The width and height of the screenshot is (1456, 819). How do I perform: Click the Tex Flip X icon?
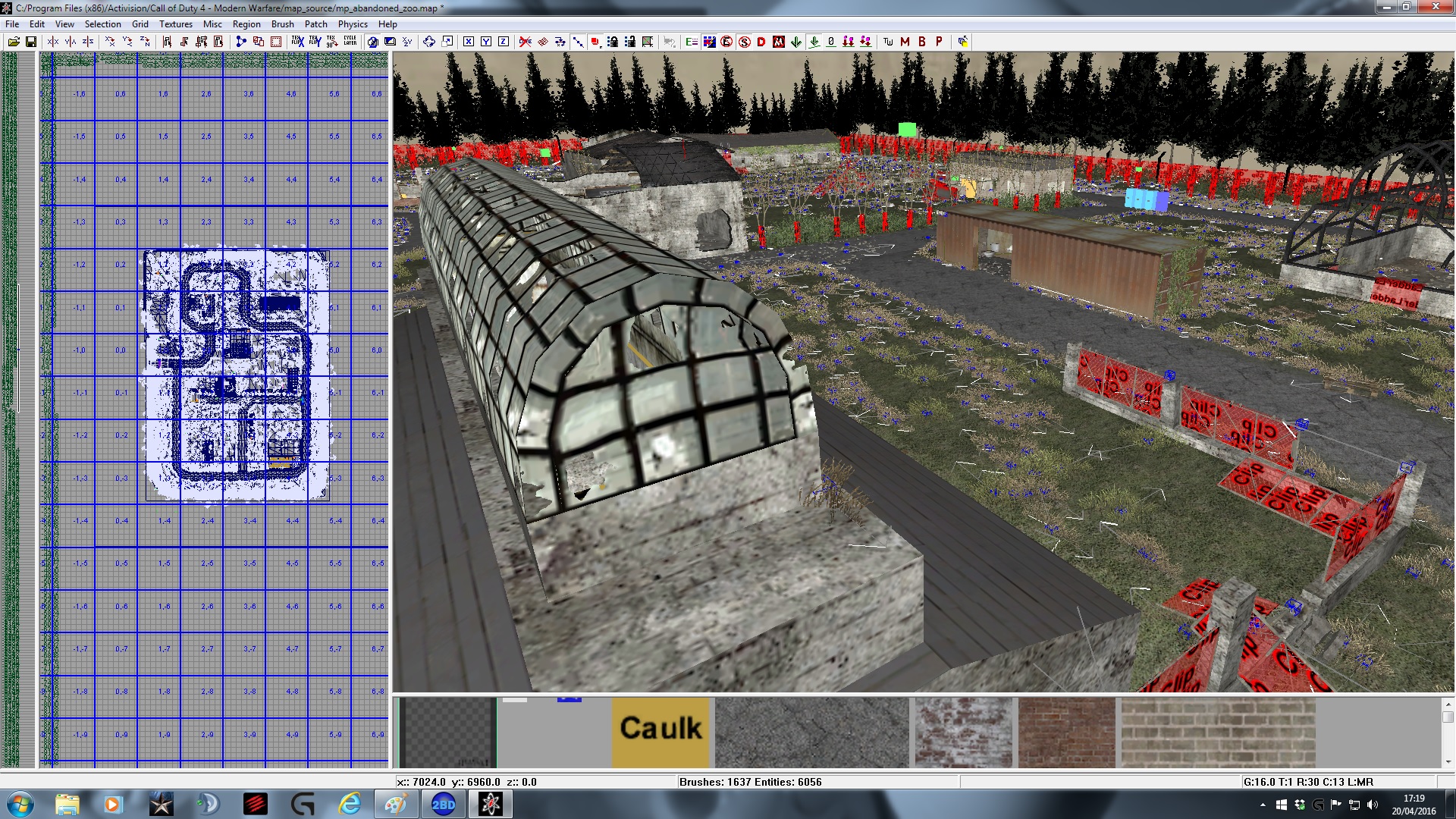[x=298, y=42]
